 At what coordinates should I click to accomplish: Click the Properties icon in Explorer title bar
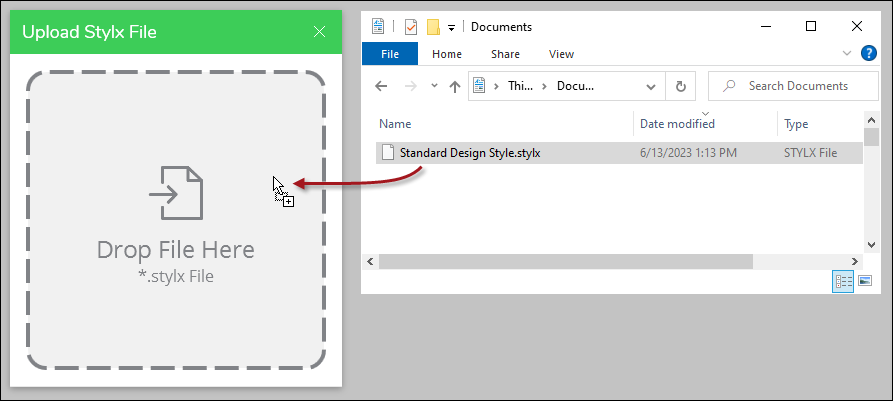tap(378, 26)
